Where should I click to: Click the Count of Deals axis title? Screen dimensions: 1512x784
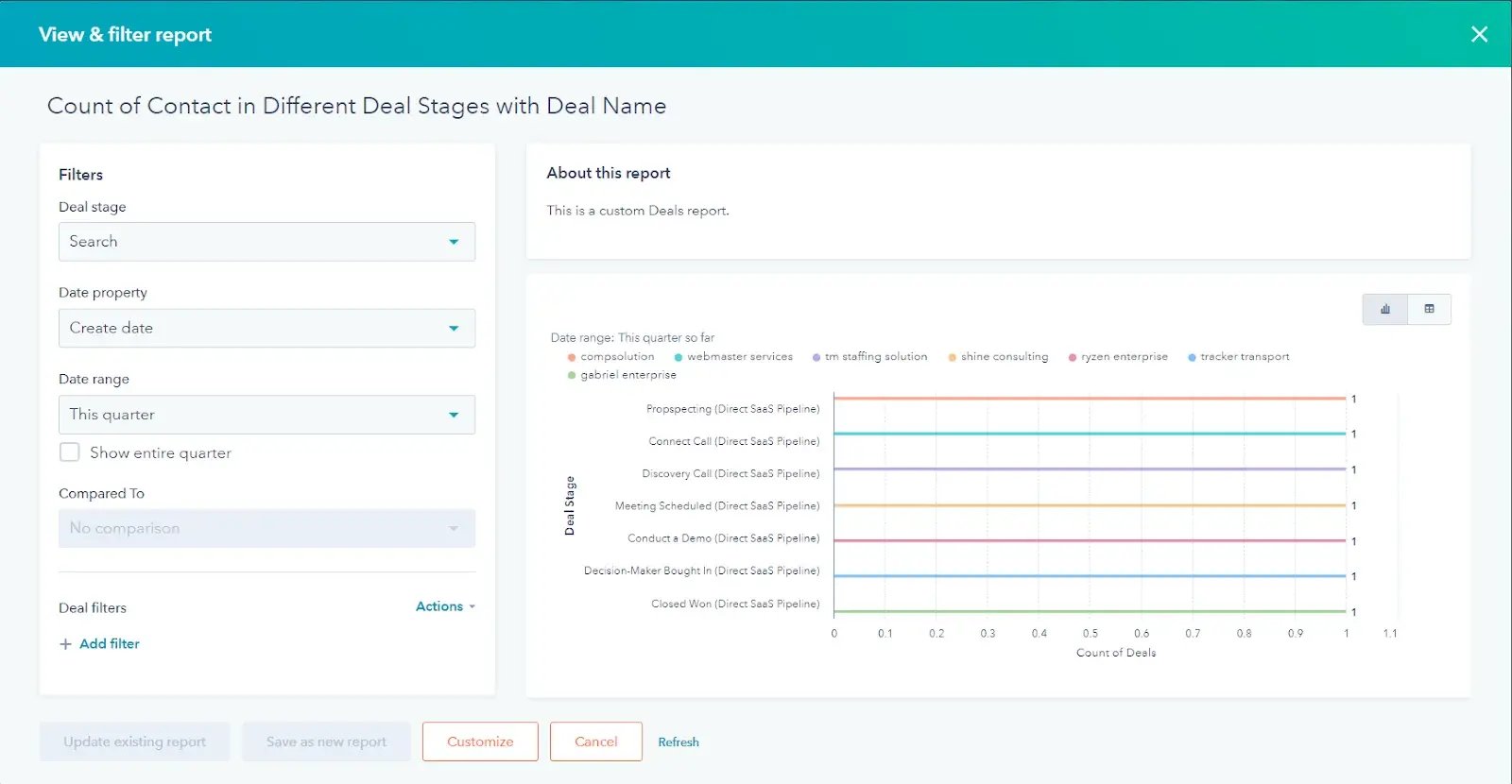[1116, 653]
